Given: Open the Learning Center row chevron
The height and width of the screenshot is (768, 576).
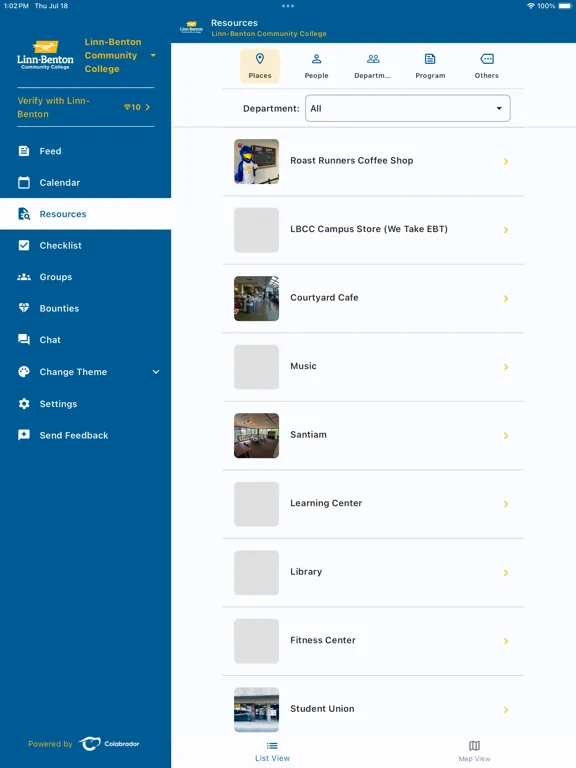Looking at the screenshot, I should (x=506, y=504).
